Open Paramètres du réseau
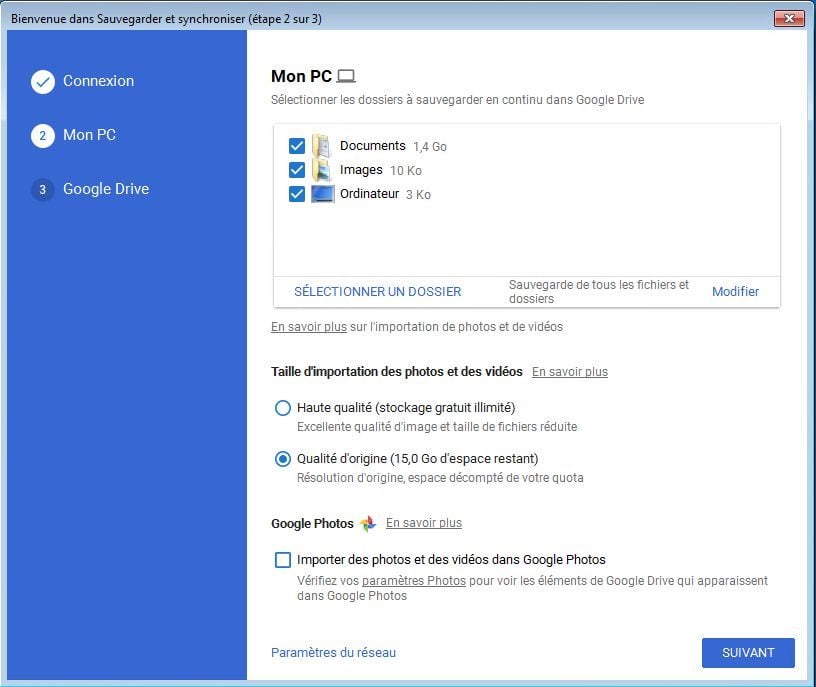This screenshot has width=816, height=687. pos(333,653)
